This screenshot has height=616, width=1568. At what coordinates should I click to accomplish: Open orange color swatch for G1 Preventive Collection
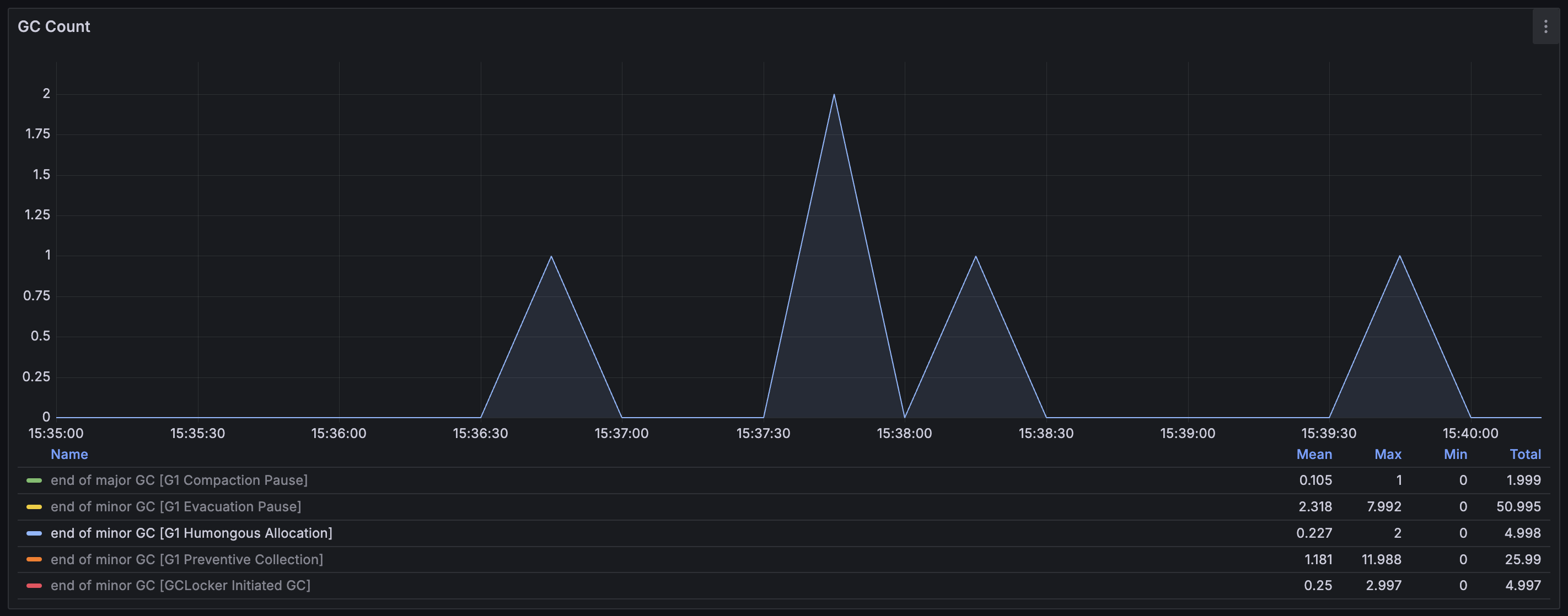[x=34, y=559]
